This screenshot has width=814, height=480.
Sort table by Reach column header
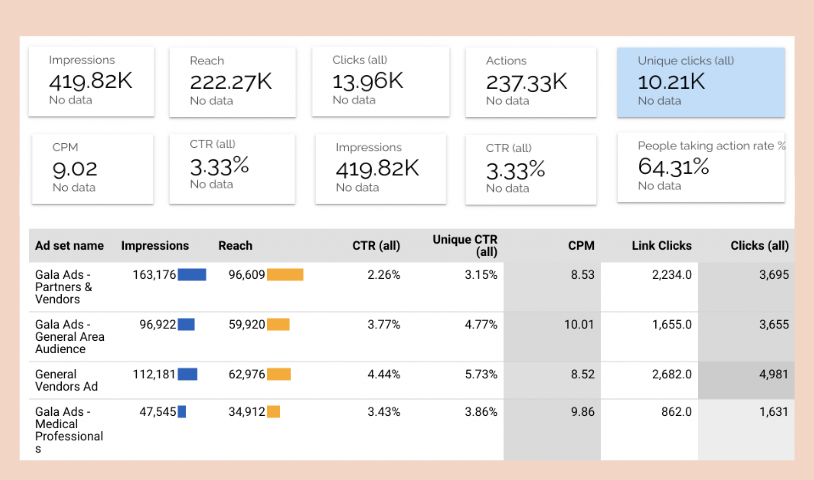tap(235, 246)
